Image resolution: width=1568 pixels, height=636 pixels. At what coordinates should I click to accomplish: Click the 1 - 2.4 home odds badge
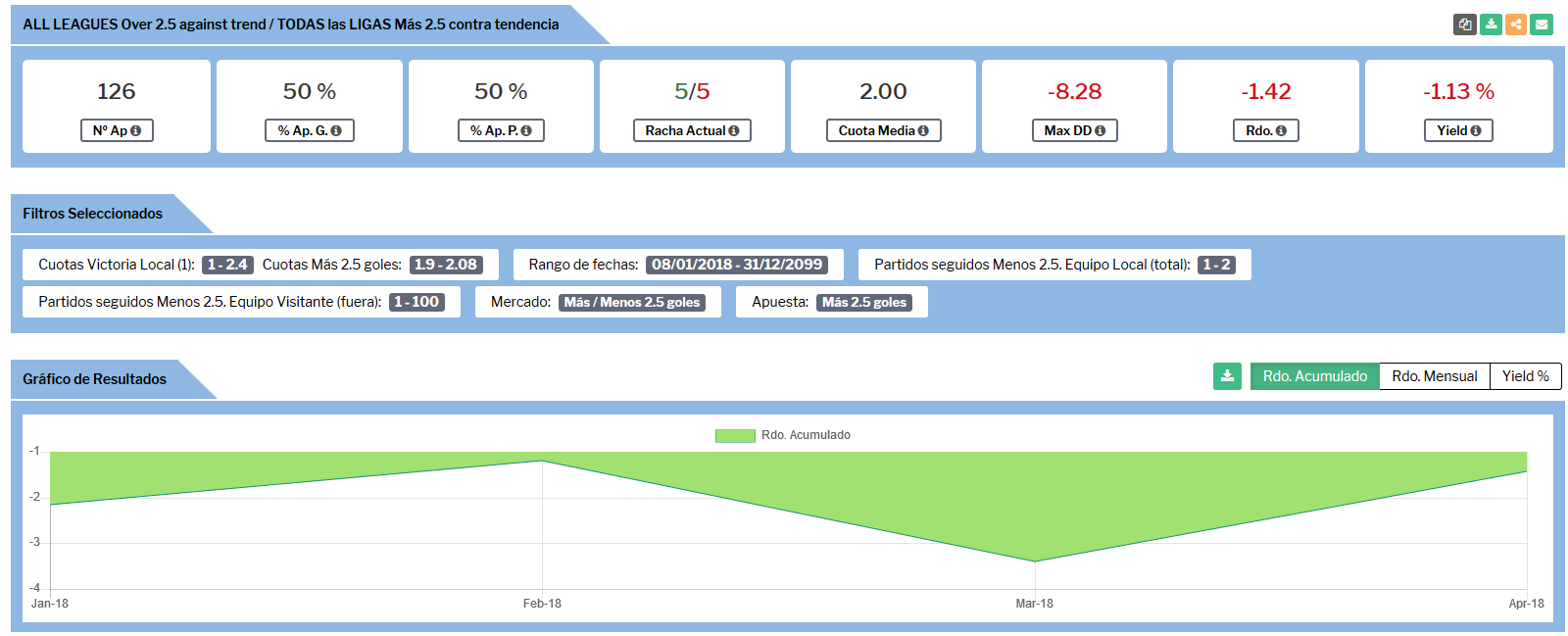tap(227, 265)
